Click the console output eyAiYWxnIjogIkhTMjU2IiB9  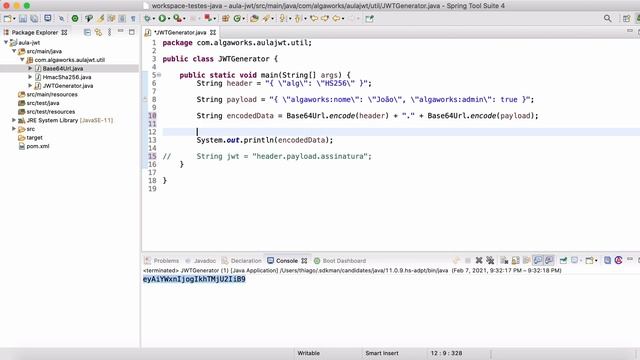click(194, 279)
